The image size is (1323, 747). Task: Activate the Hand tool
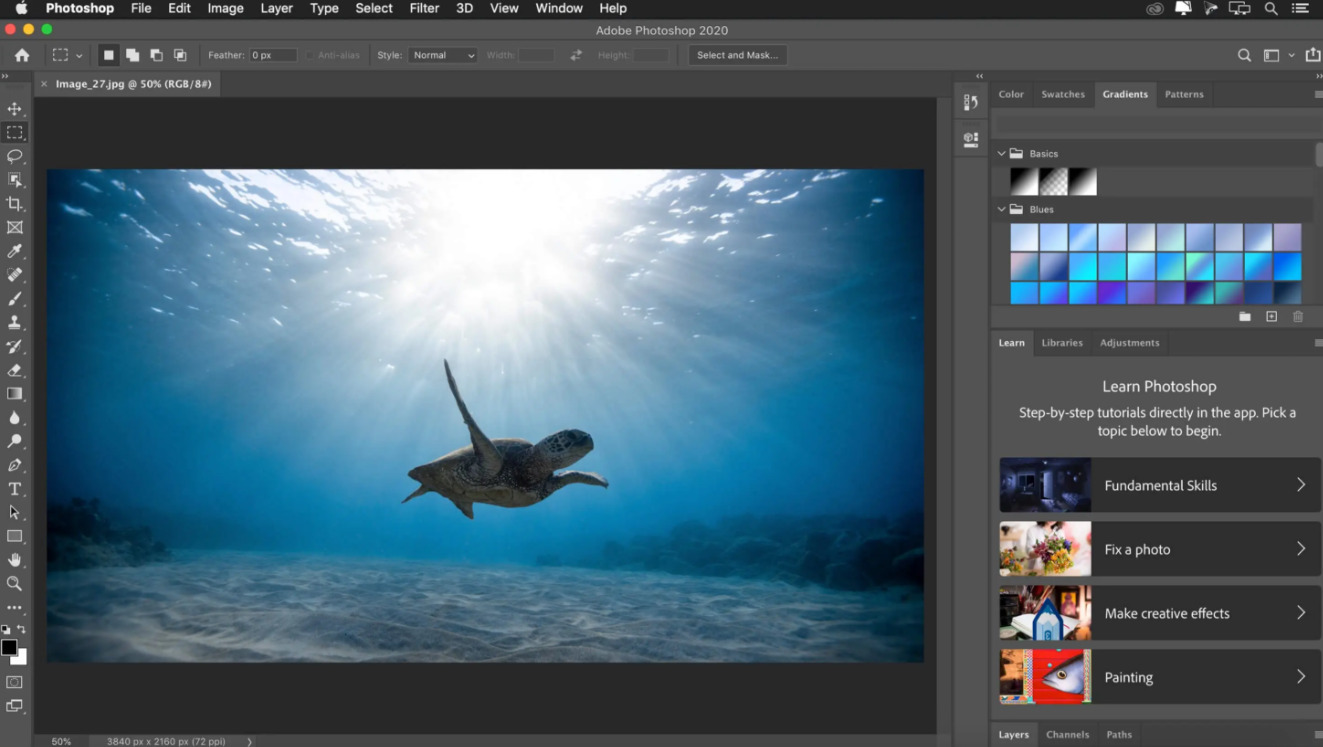(14, 560)
